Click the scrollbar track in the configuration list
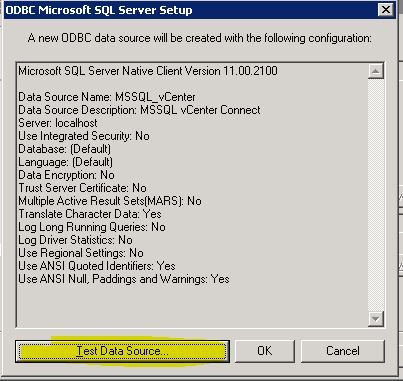The width and height of the screenshot is (403, 381). pyautogui.click(x=376, y=195)
